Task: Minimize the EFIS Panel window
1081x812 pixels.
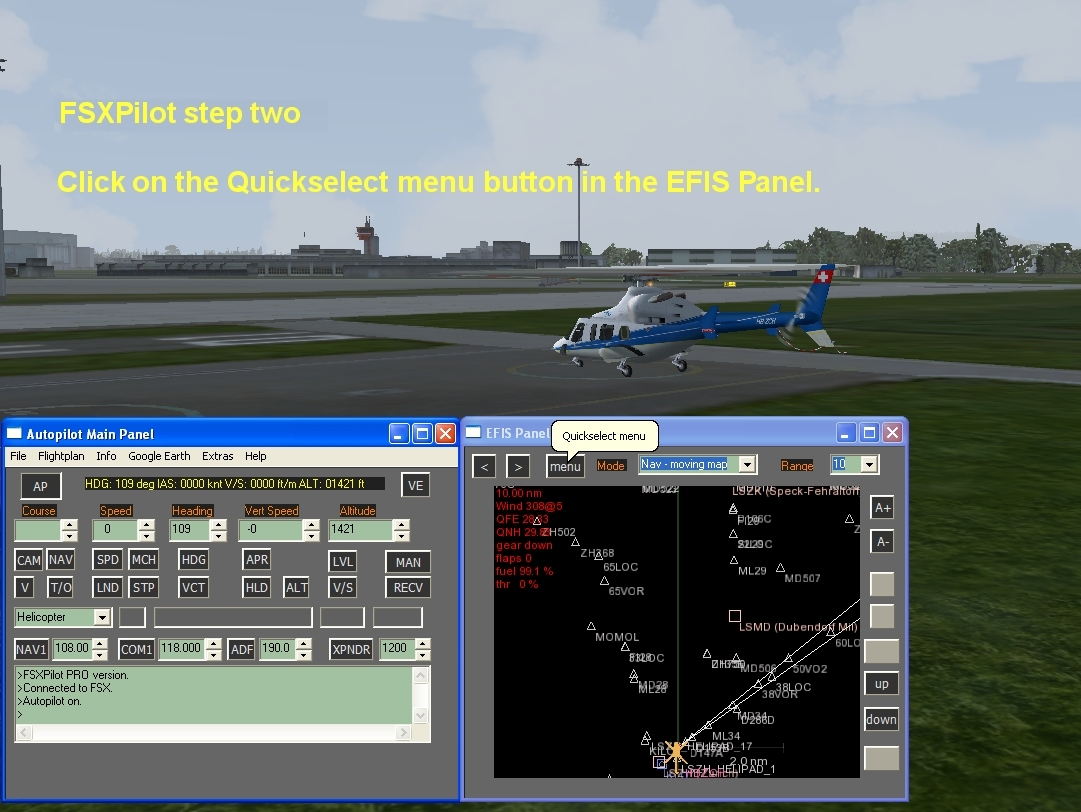Action: [x=846, y=433]
